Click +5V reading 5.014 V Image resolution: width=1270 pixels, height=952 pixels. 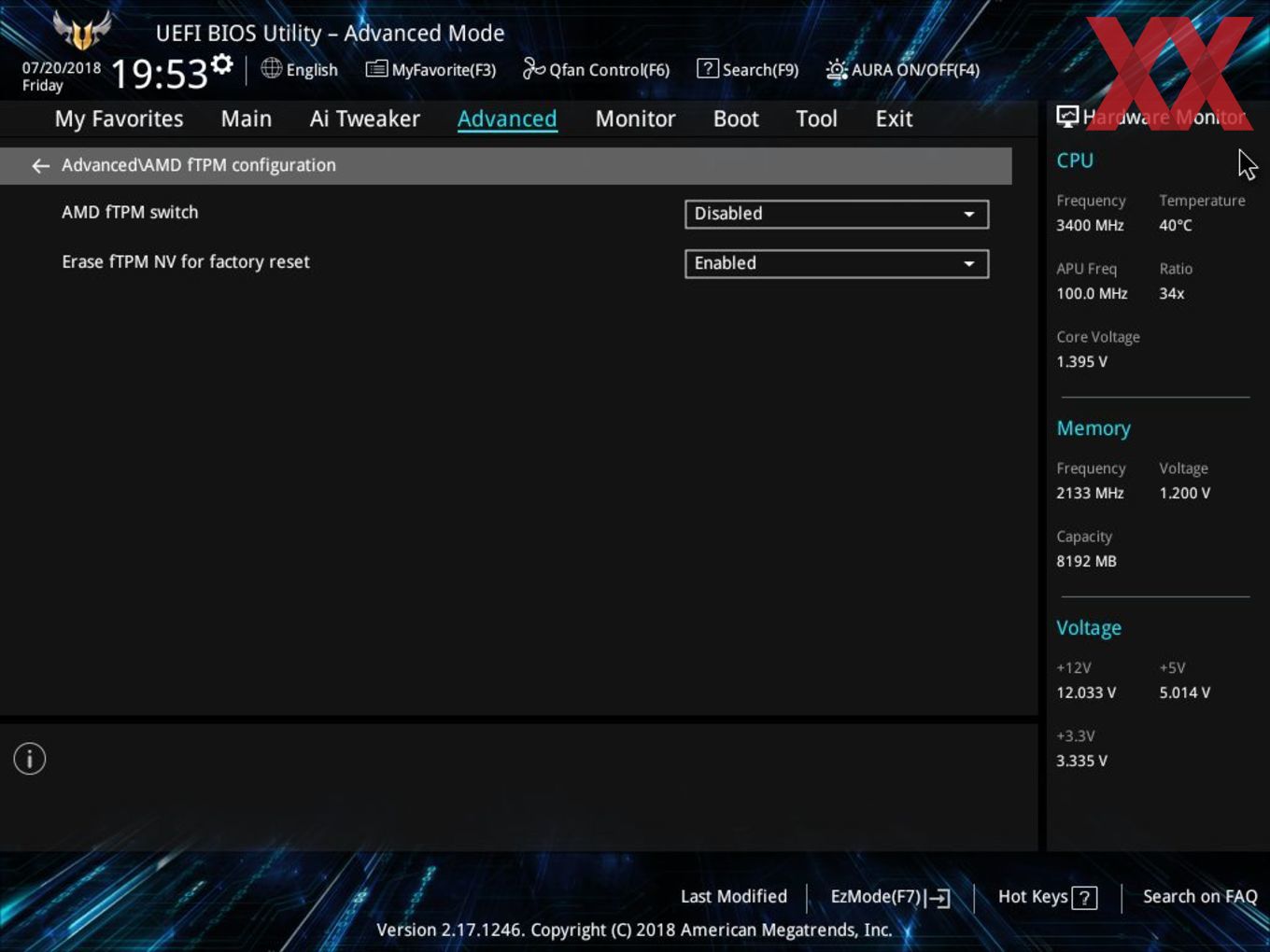[1184, 693]
